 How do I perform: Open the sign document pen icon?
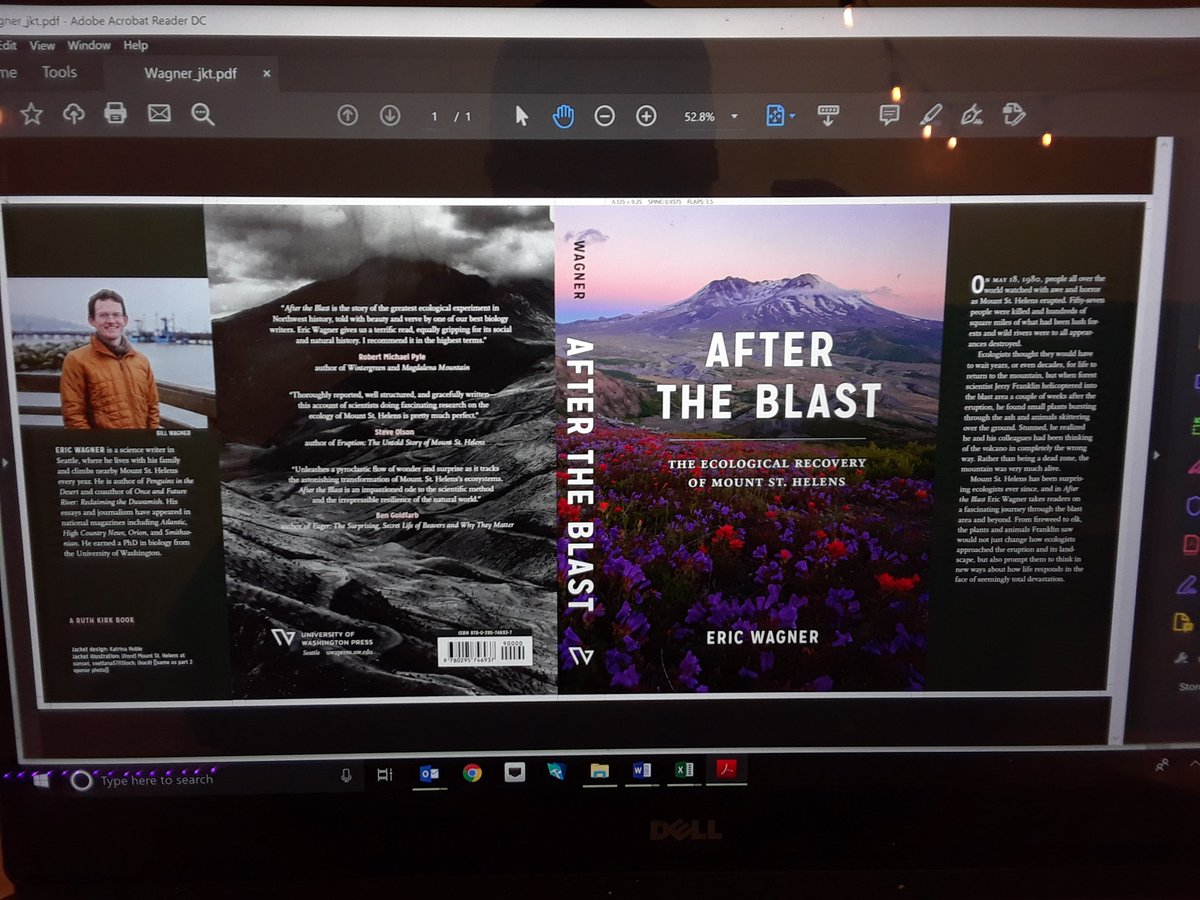click(971, 114)
